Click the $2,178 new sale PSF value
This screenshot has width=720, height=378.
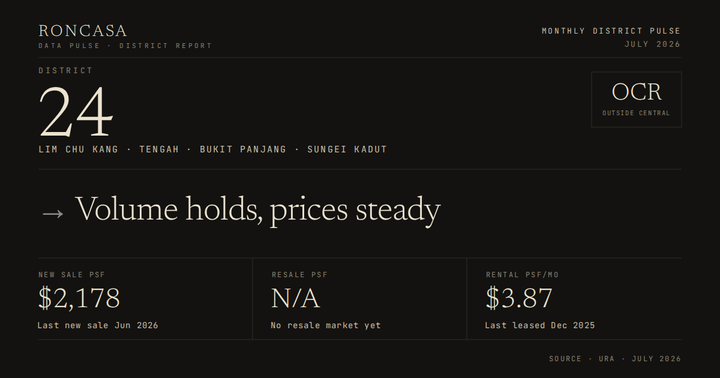tap(79, 298)
